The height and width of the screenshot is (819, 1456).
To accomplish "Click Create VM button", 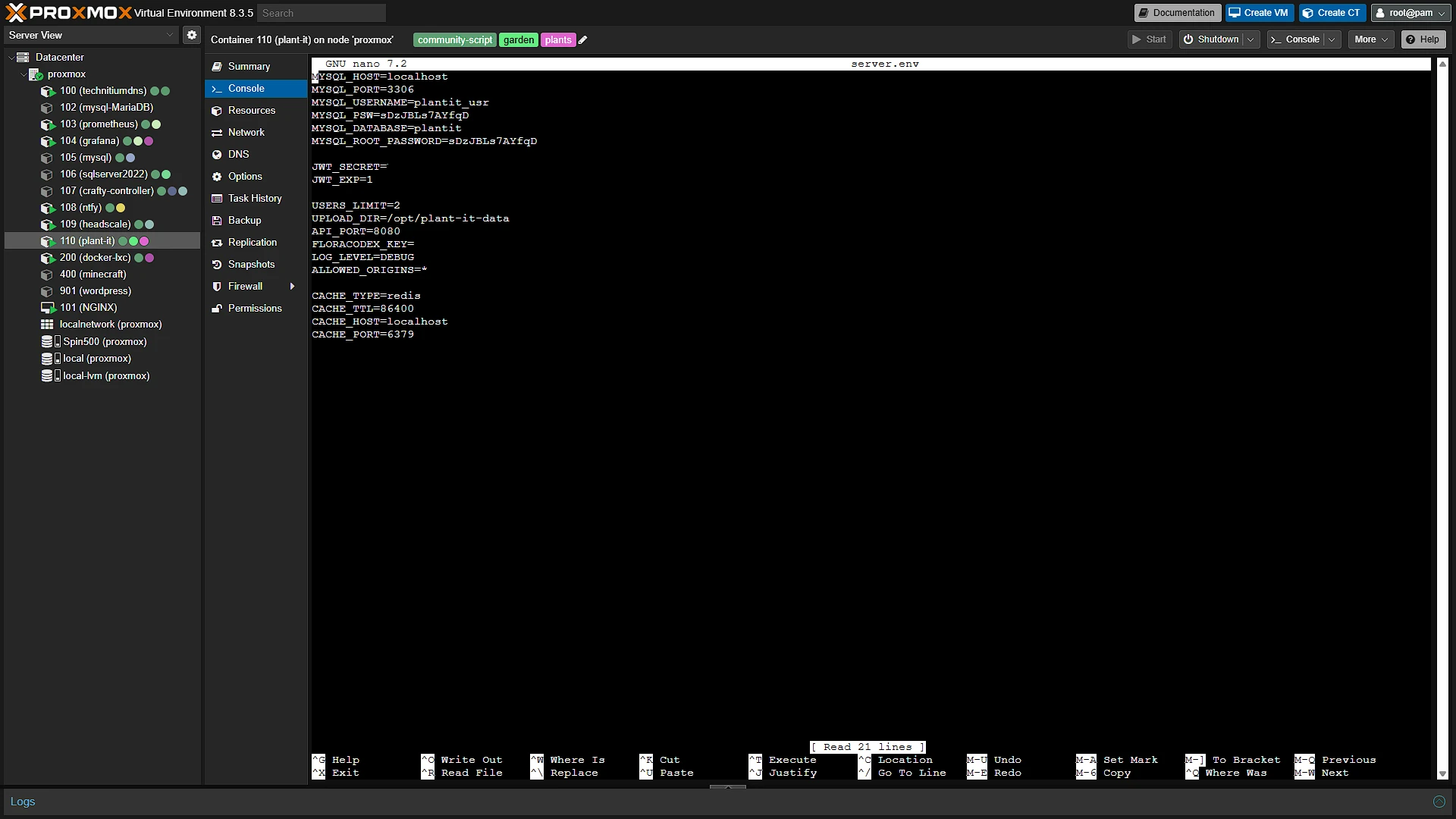I will click(1260, 13).
